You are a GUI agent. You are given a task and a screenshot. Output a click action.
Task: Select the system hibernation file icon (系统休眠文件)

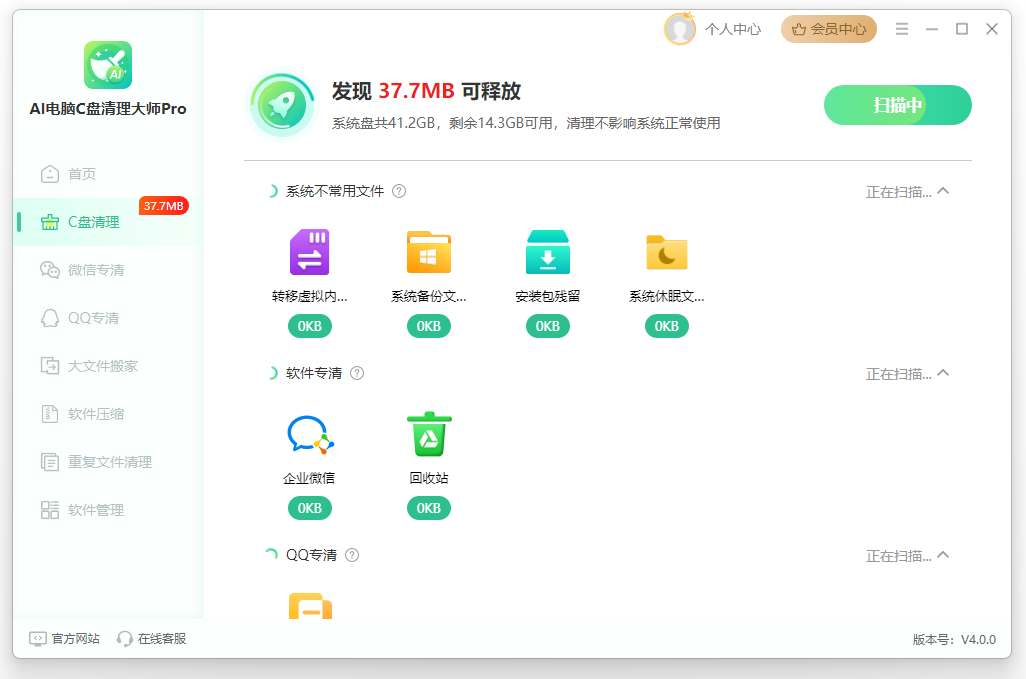666,252
